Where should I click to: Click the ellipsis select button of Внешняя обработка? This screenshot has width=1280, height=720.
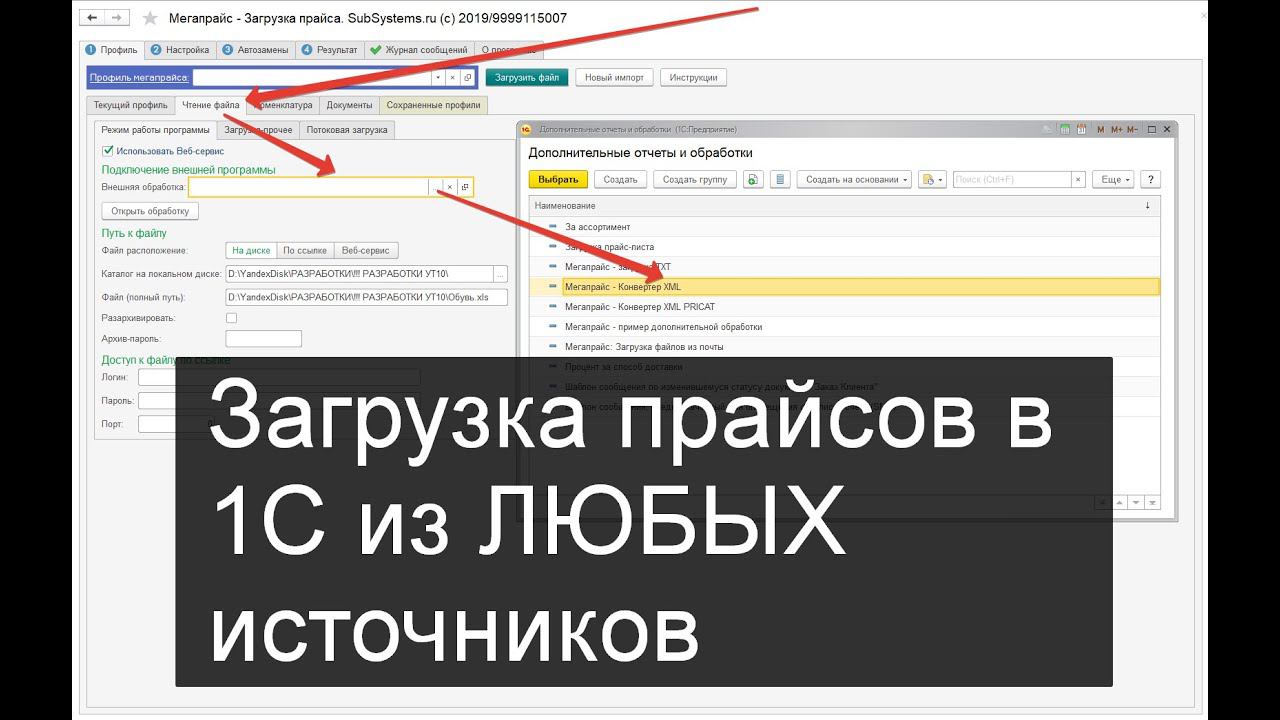435,187
